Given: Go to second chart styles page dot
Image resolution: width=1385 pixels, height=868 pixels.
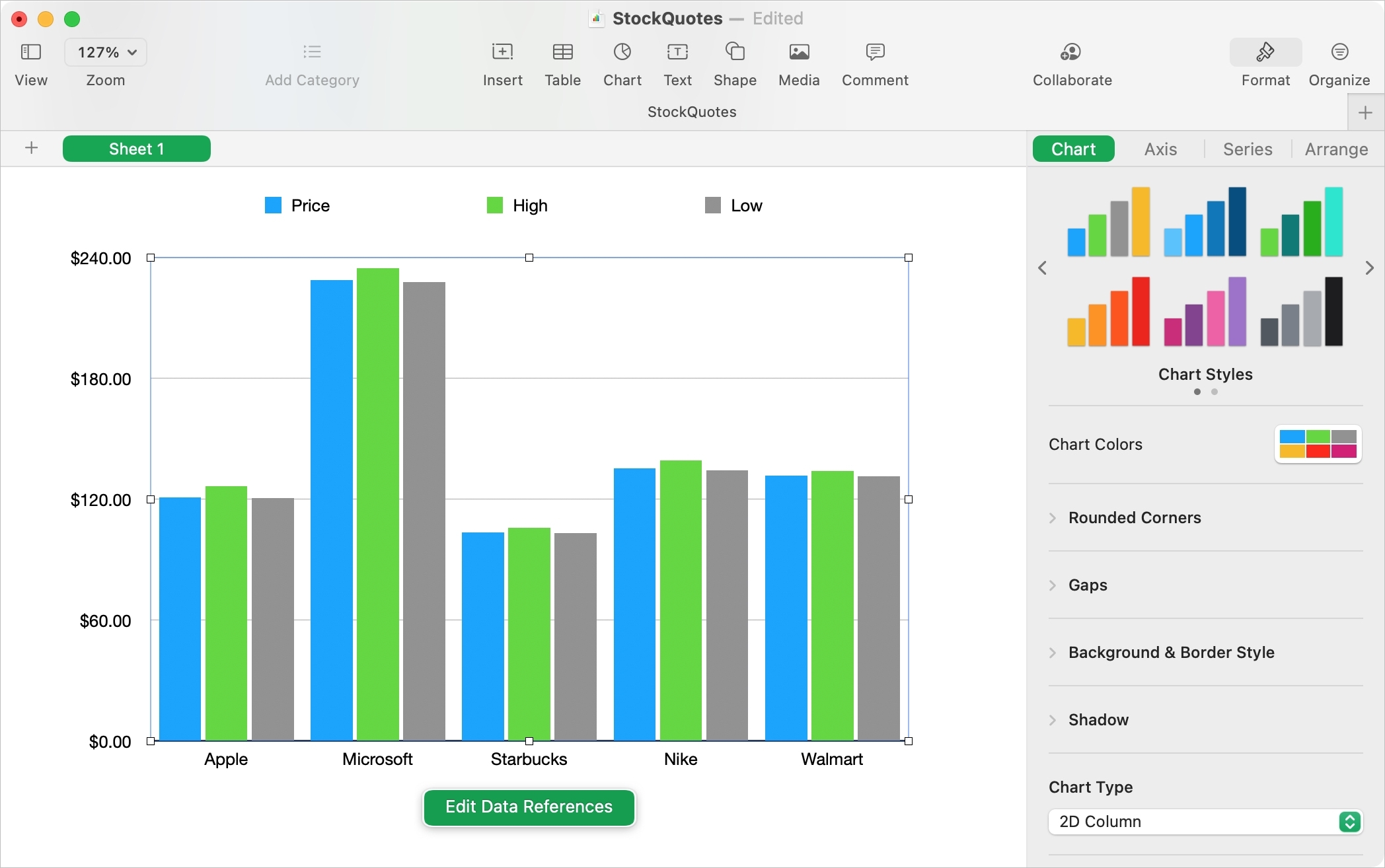Looking at the screenshot, I should point(1215,392).
